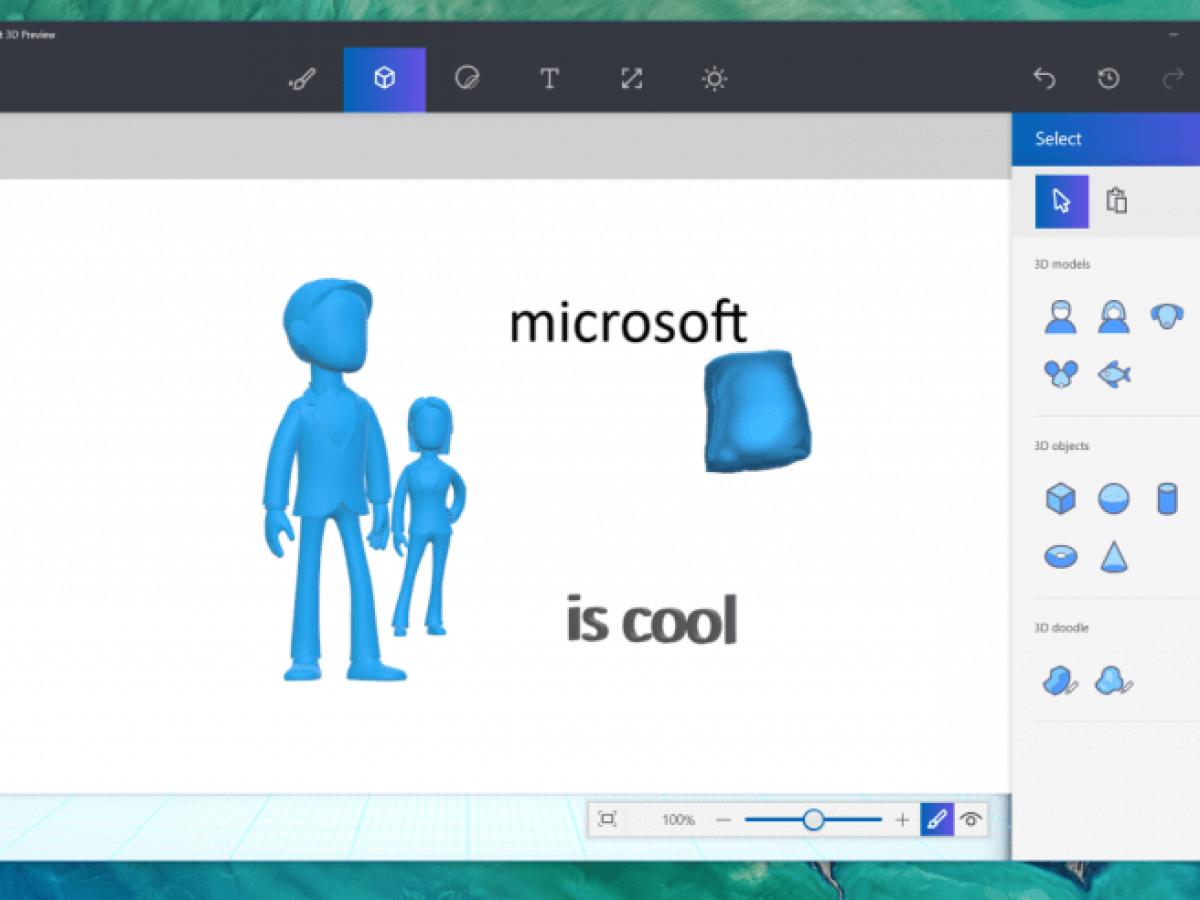The image size is (1200, 900).
Task: Choose the Sphere 3D object
Action: coord(1114,498)
